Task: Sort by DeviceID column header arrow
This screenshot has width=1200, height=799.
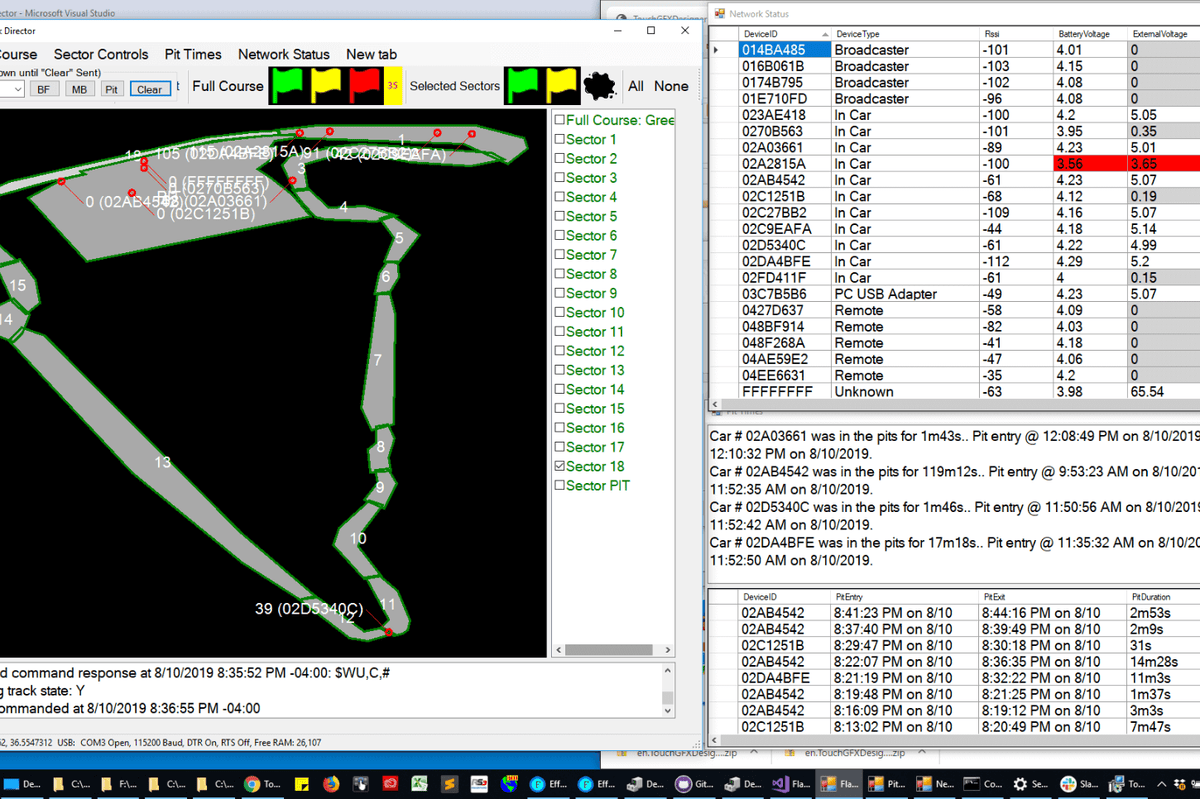Action: (825, 34)
